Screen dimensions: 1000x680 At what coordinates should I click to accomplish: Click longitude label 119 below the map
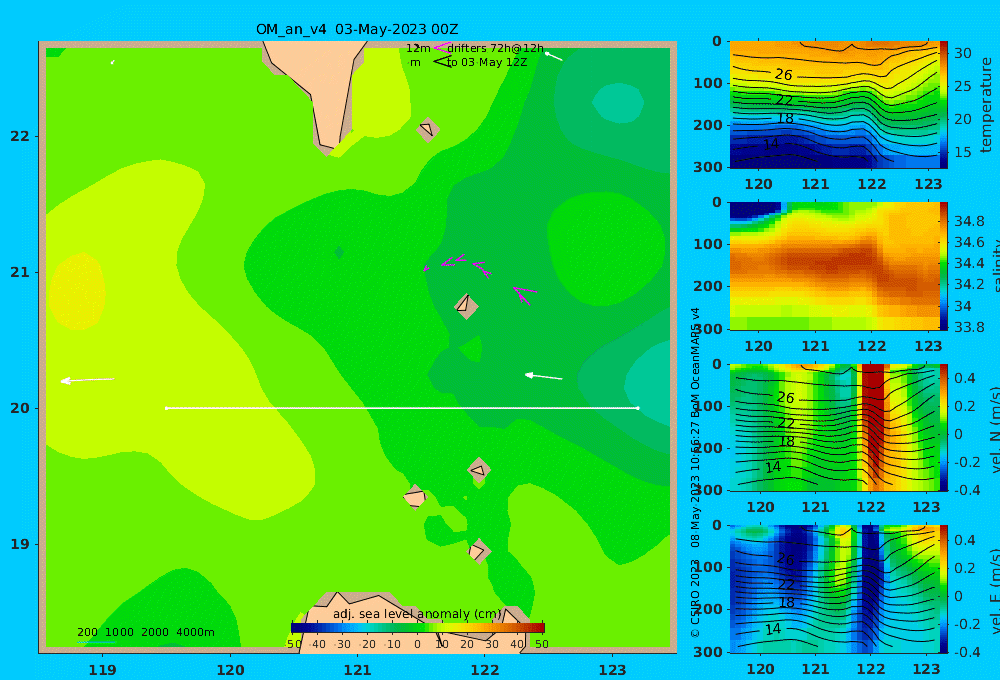(x=102, y=670)
